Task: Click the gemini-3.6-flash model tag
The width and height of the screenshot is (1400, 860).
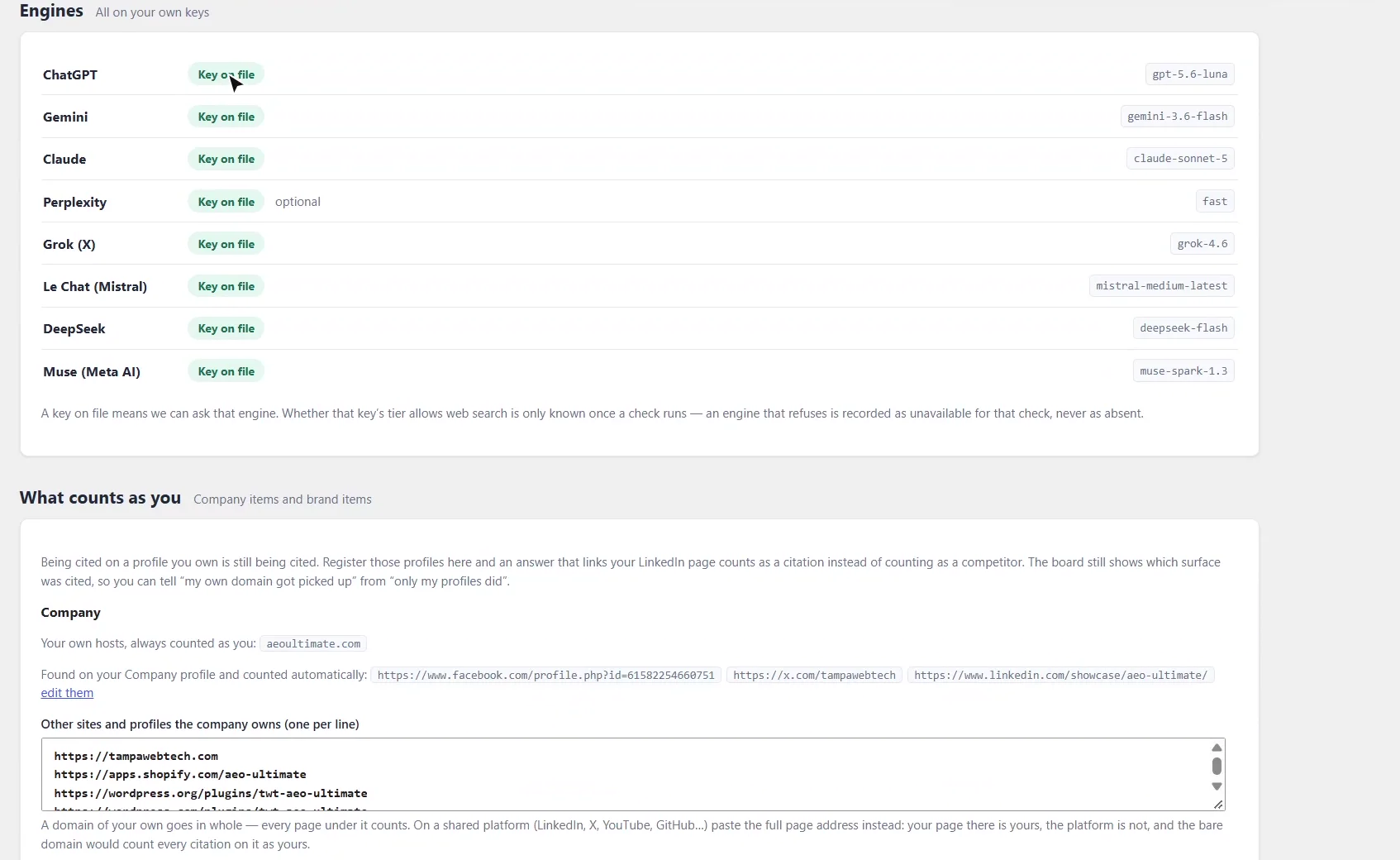Action: pos(1177,116)
